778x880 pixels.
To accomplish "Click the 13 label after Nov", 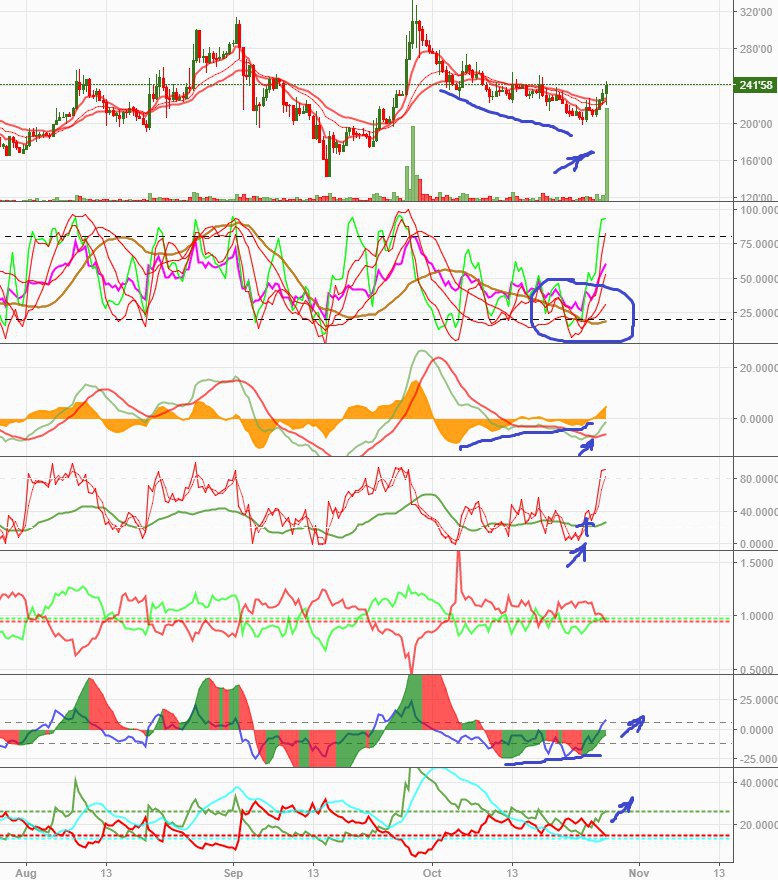I will [719, 873].
